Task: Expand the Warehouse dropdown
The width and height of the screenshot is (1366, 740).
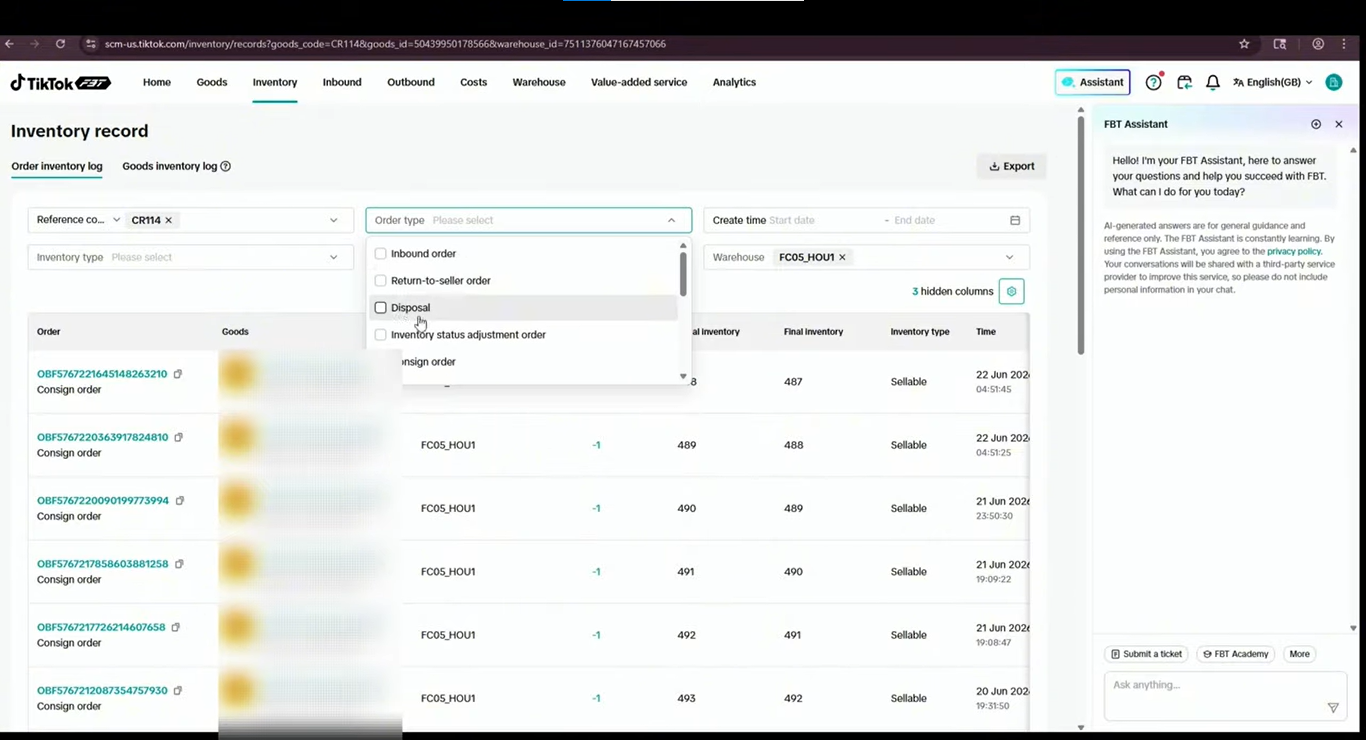Action: click(x=1009, y=257)
